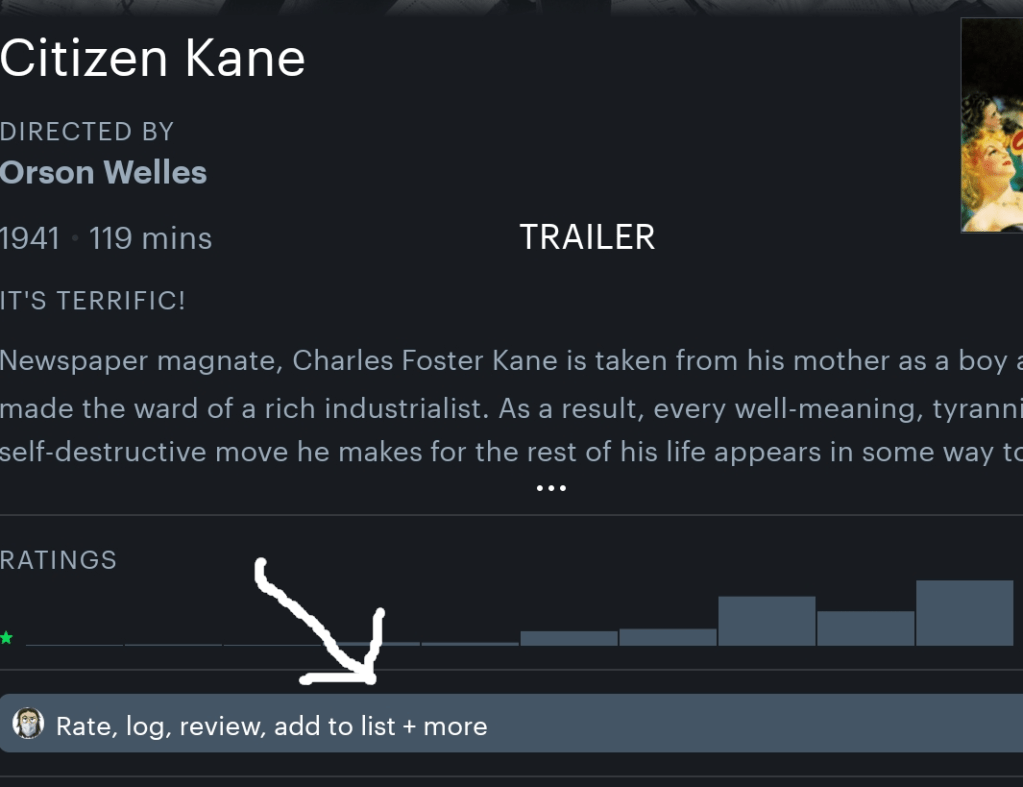Select the third bar from right in histogram
1023x787 pixels.
(x=767, y=620)
